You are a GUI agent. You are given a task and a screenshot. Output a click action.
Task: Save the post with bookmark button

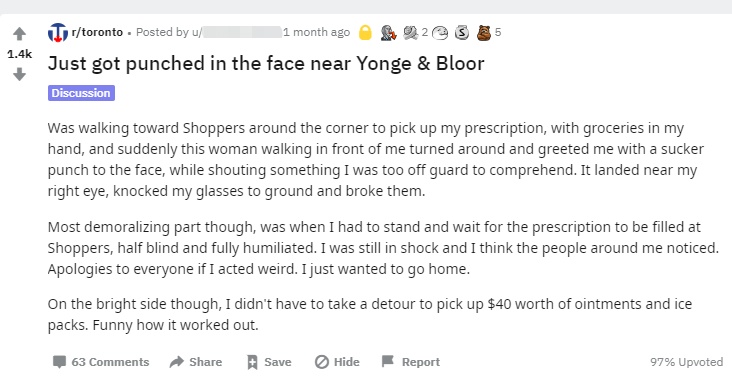269,362
